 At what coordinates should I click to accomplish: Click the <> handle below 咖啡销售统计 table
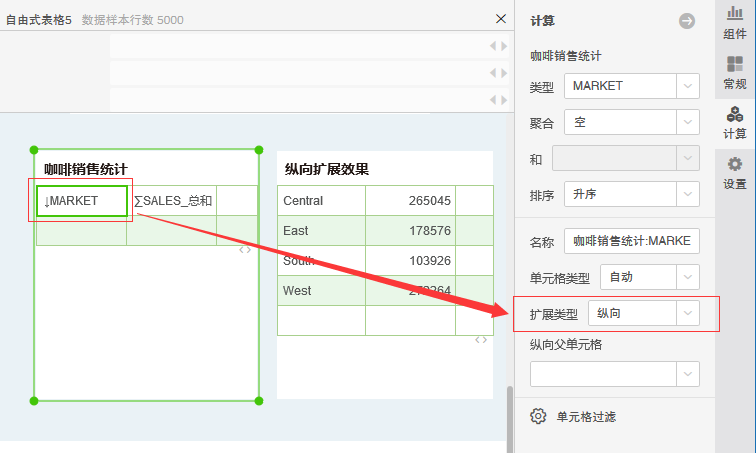[x=245, y=251]
